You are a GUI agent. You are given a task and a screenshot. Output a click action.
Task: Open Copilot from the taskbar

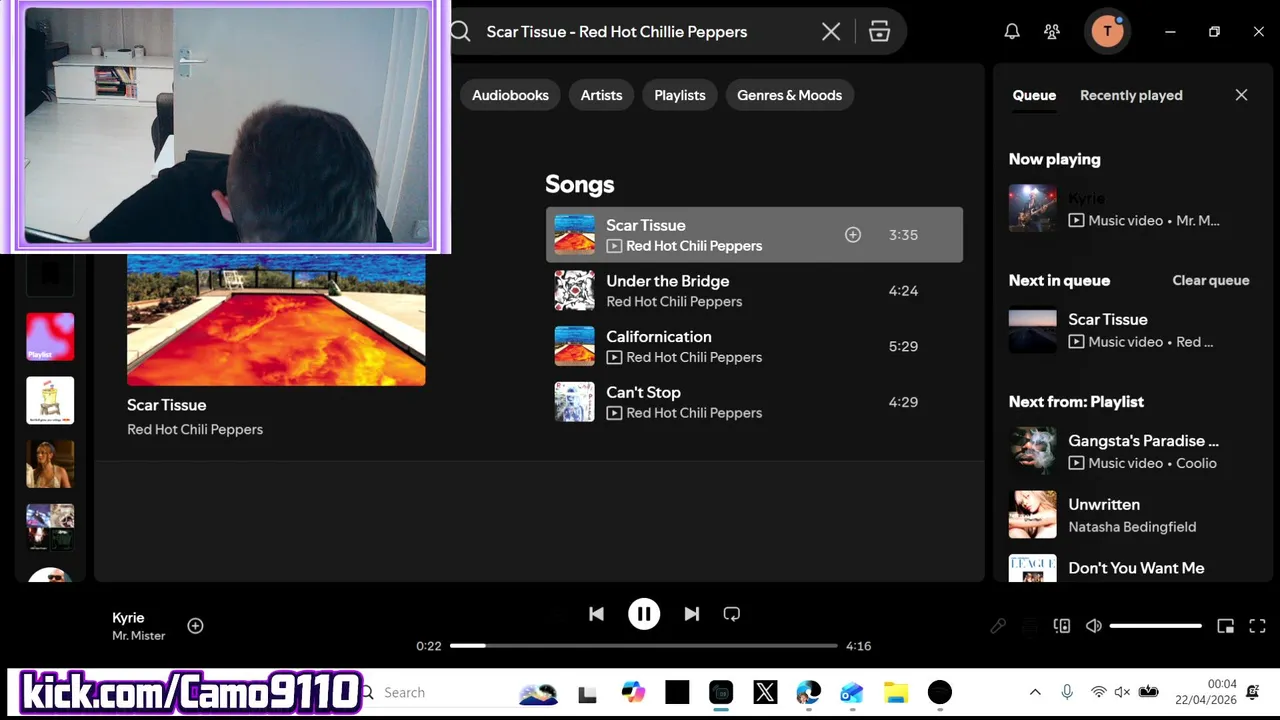click(x=633, y=692)
